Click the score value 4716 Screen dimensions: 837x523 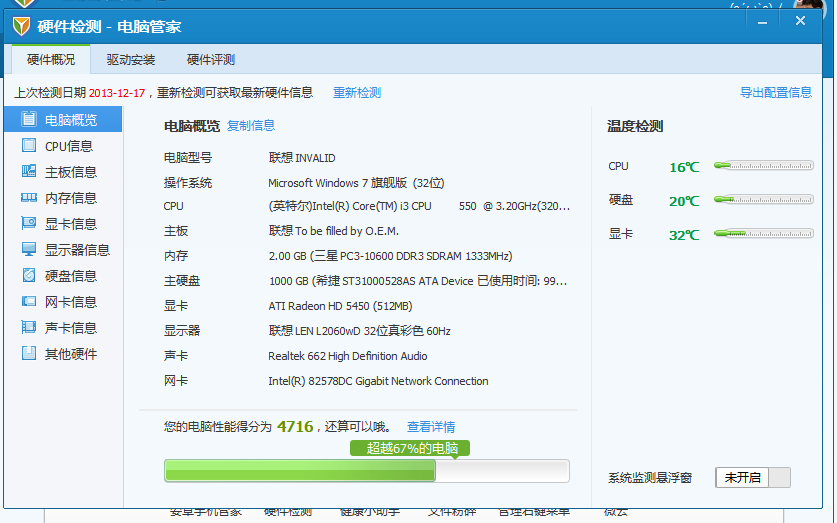[295, 426]
